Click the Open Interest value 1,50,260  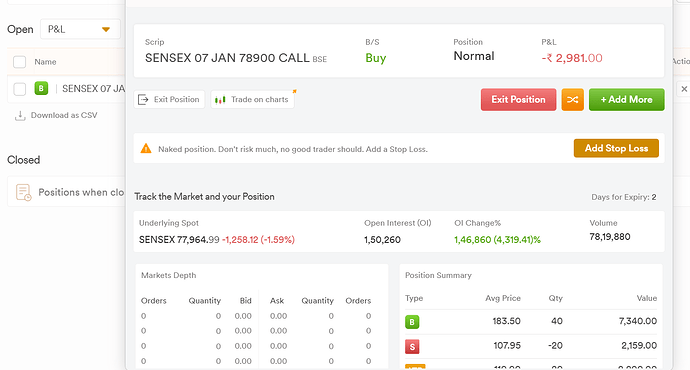point(382,240)
